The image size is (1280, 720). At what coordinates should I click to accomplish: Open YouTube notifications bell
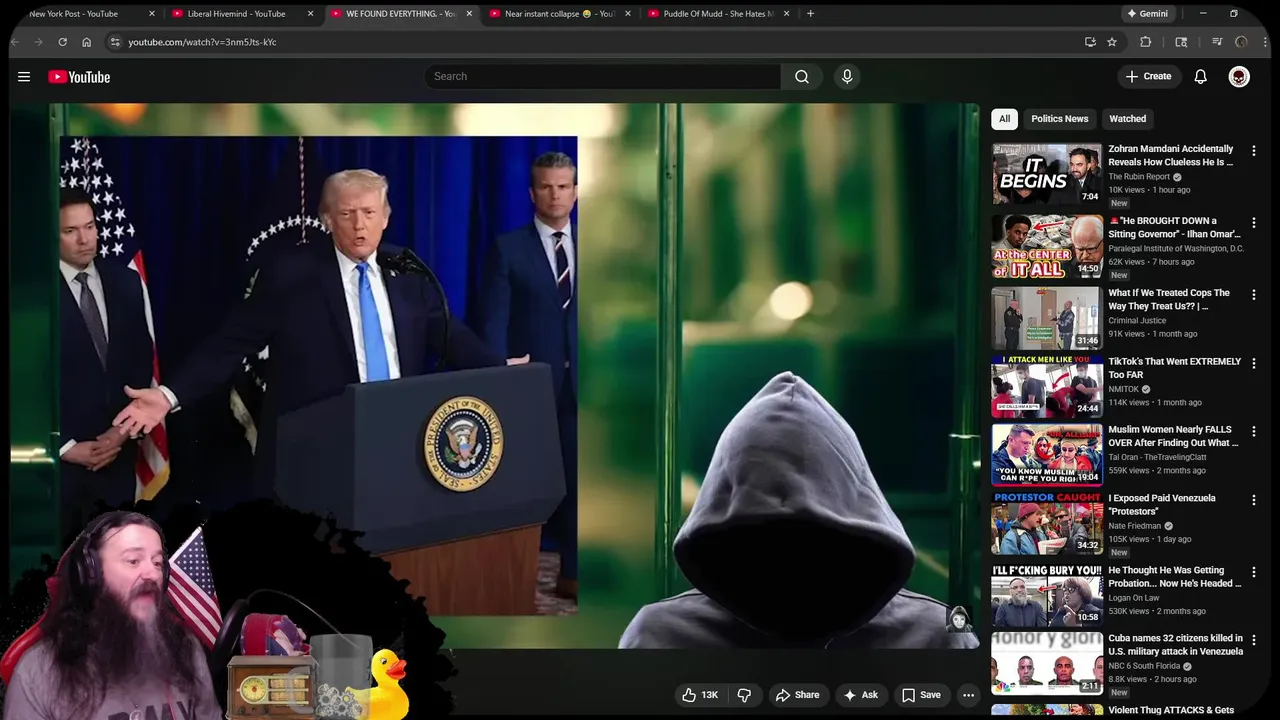click(1201, 77)
